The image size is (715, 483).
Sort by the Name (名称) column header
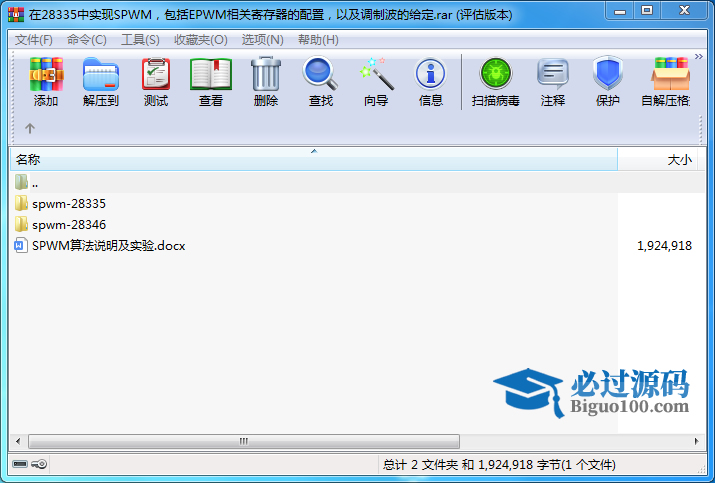[x=314, y=160]
